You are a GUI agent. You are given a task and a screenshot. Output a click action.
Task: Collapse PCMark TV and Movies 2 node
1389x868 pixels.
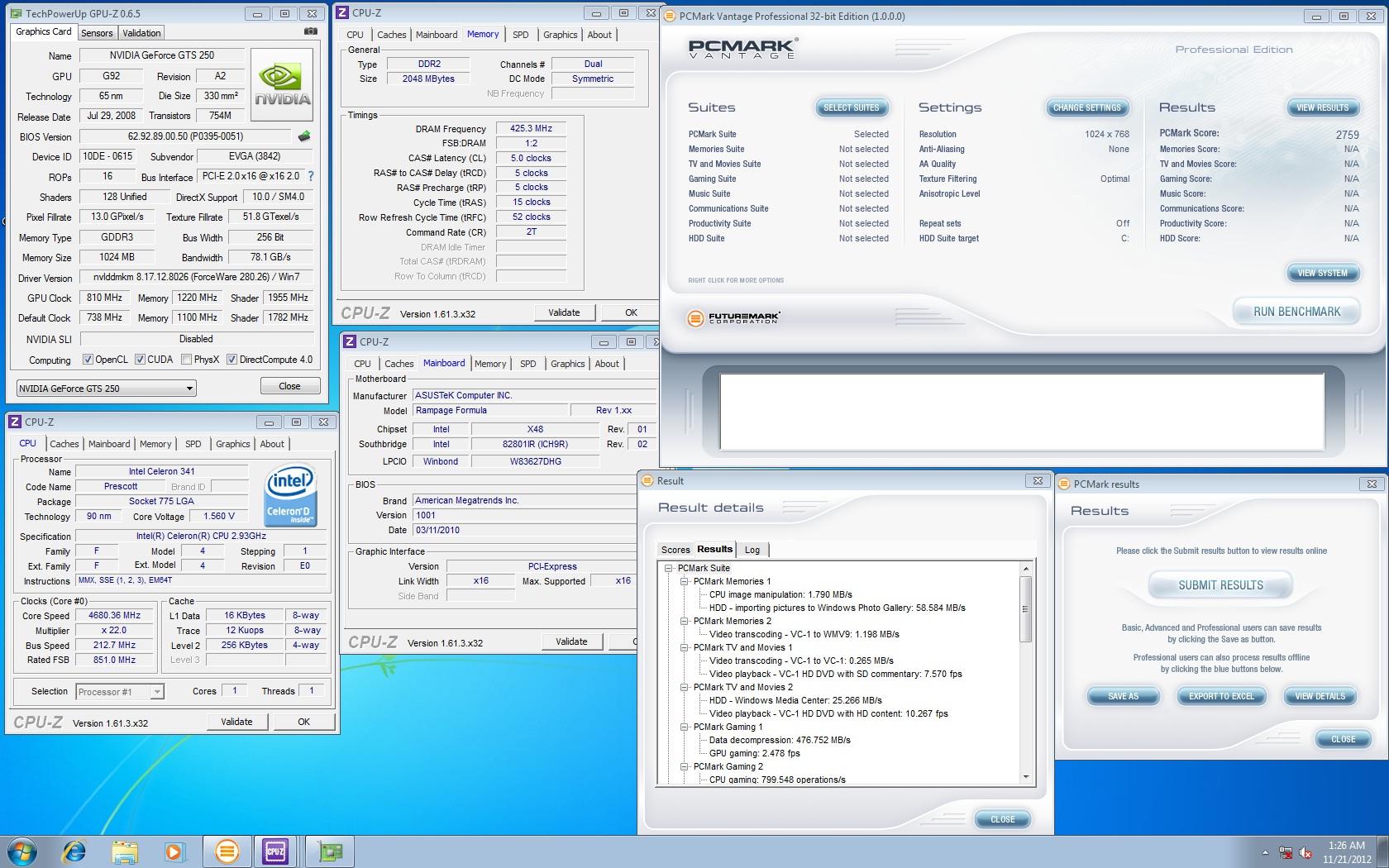click(685, 687)
